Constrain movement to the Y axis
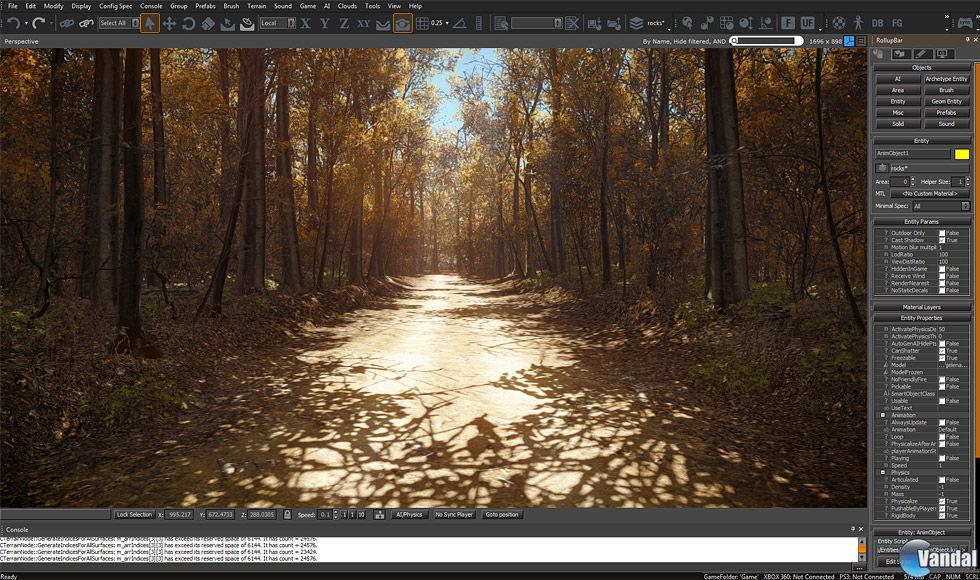The height and width of the screenshot is (580, 980). pyautogui.click(x=324, y=24)
